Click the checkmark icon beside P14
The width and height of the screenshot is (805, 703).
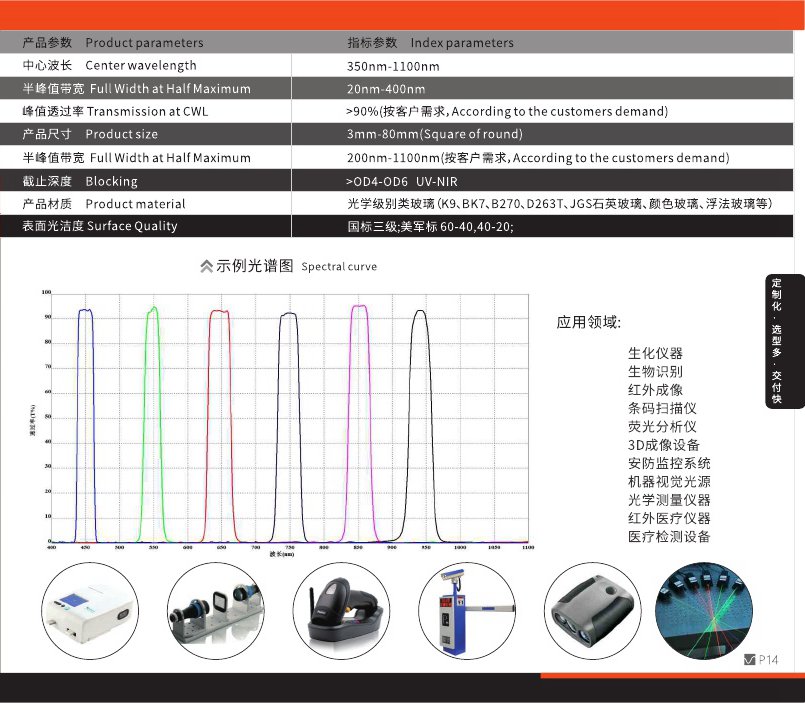(749, 661)
